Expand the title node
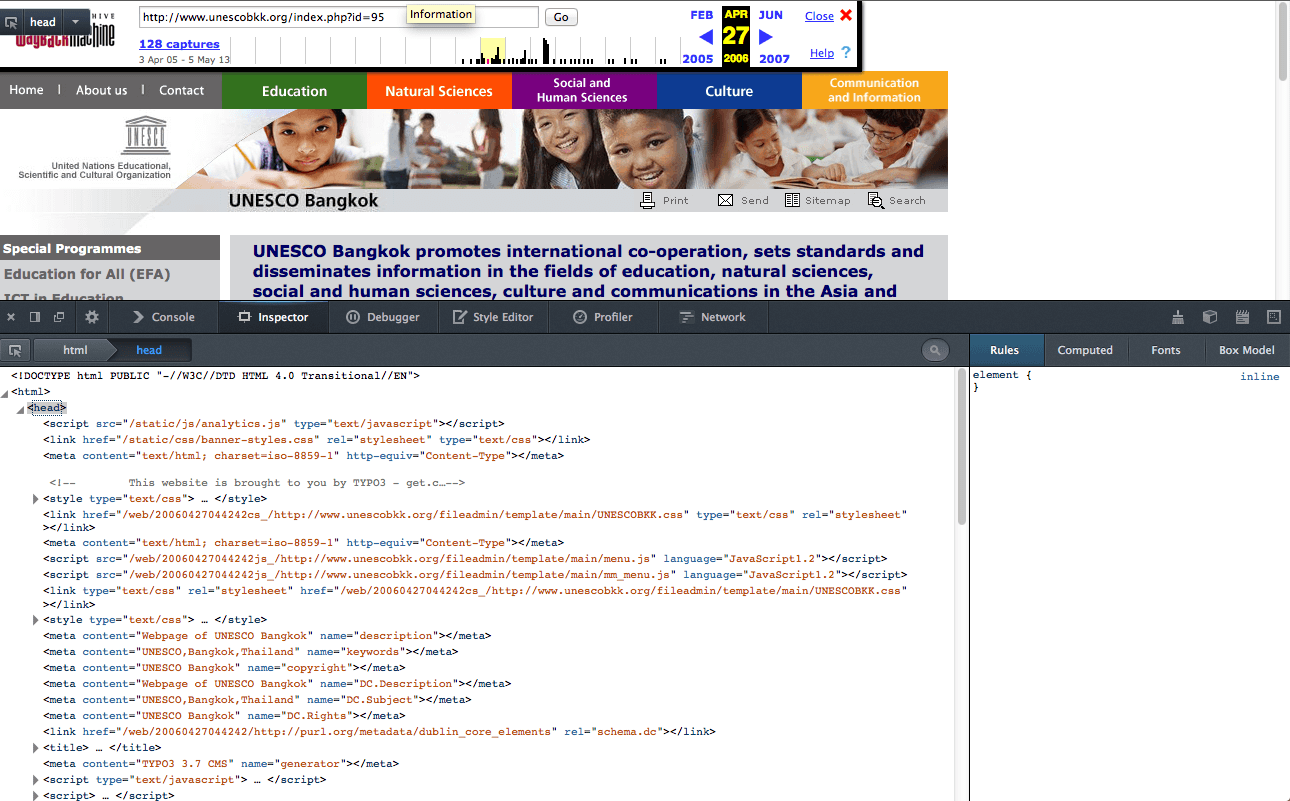The image size is (1290, 801). click(36, 747)
